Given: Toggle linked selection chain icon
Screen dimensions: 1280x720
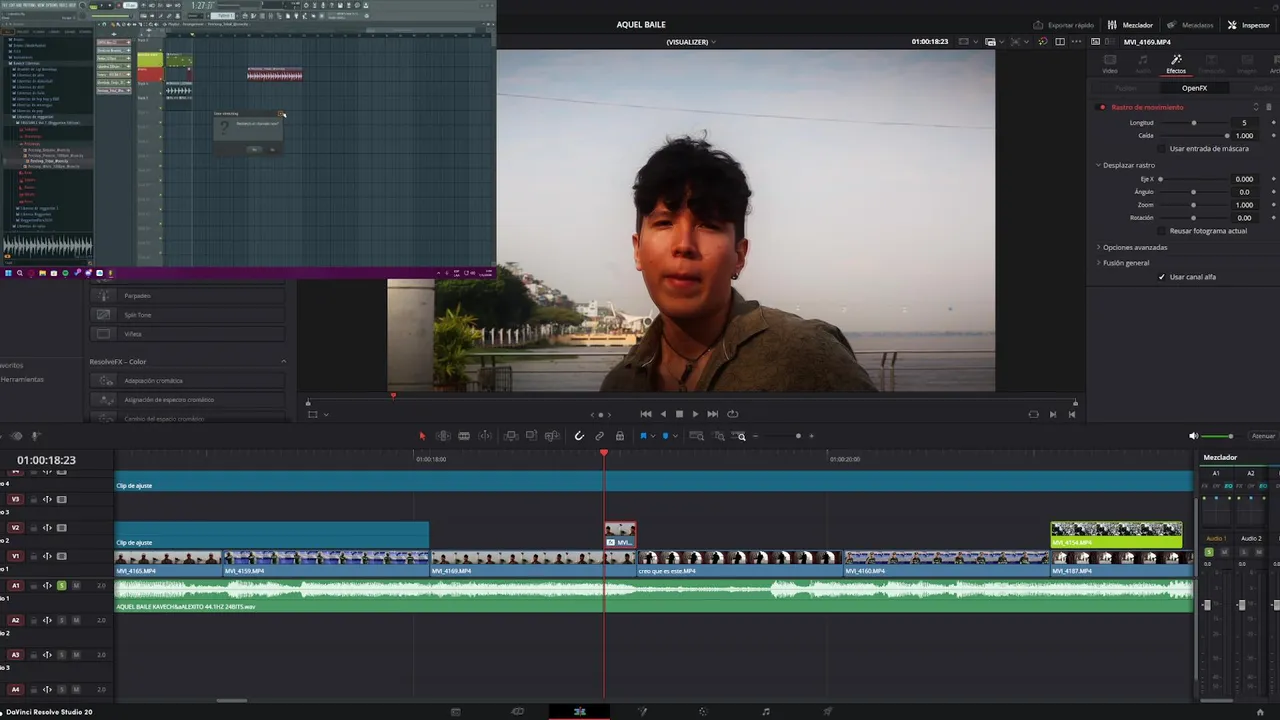Looking at the screenshot, I should (599, 436).
